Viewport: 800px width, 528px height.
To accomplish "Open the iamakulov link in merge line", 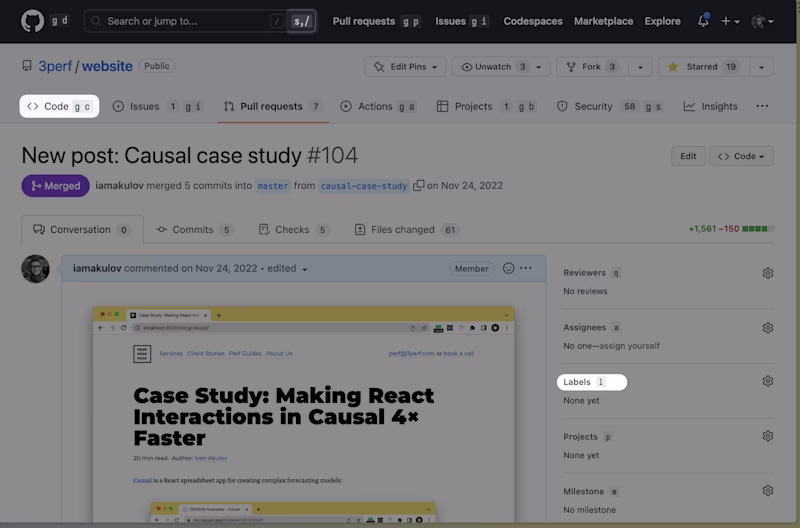I will pos(119,186).
